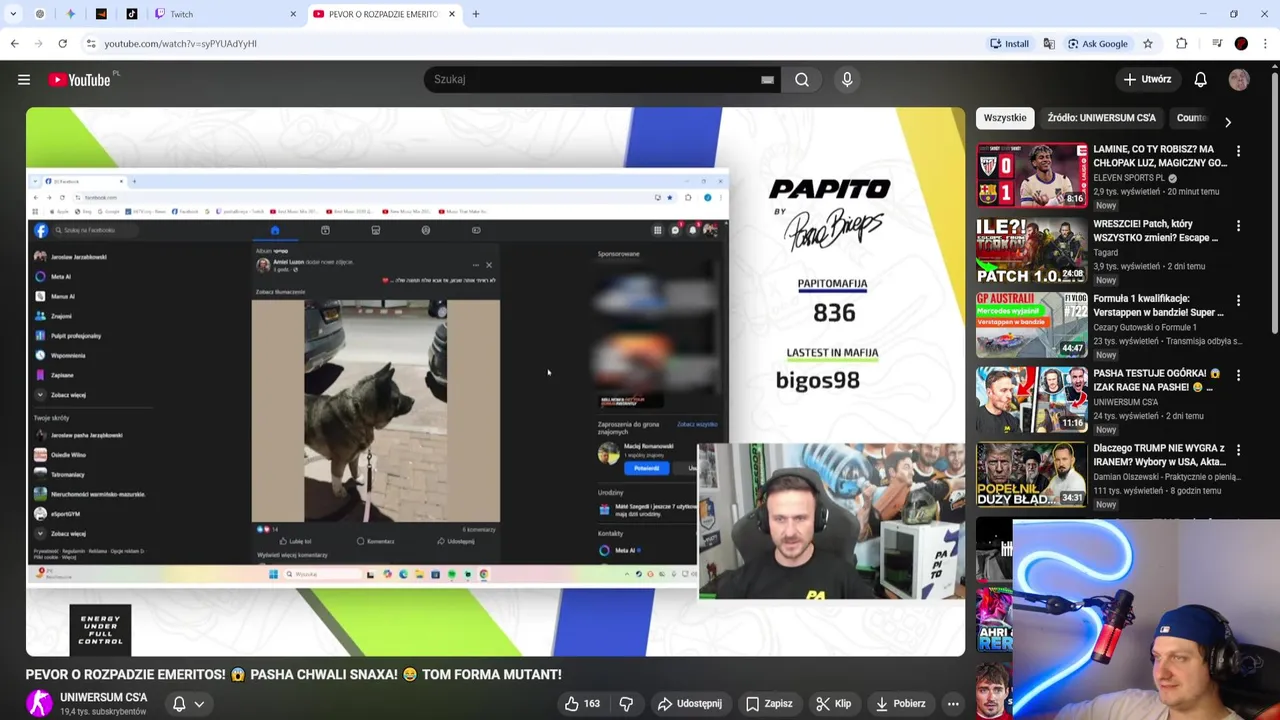Open media controls in the Chrome toolbar

coord(1216,44)
